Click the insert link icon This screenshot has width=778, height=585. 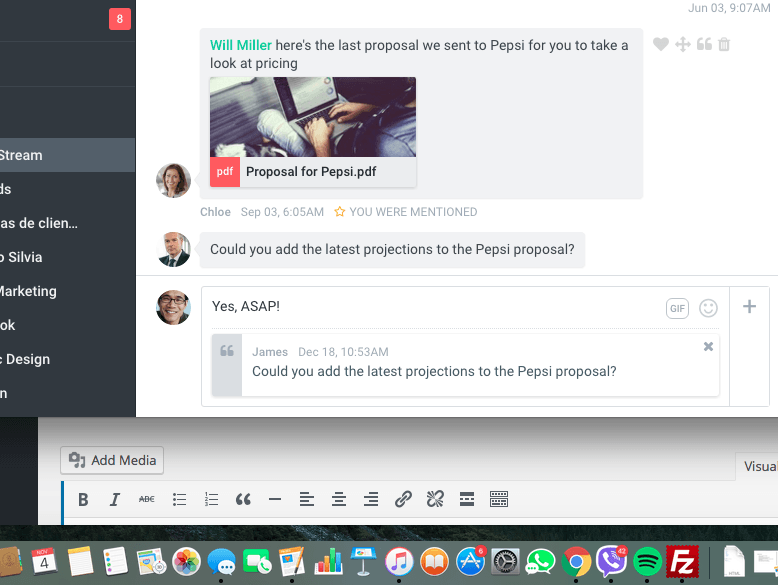[403, 499]
